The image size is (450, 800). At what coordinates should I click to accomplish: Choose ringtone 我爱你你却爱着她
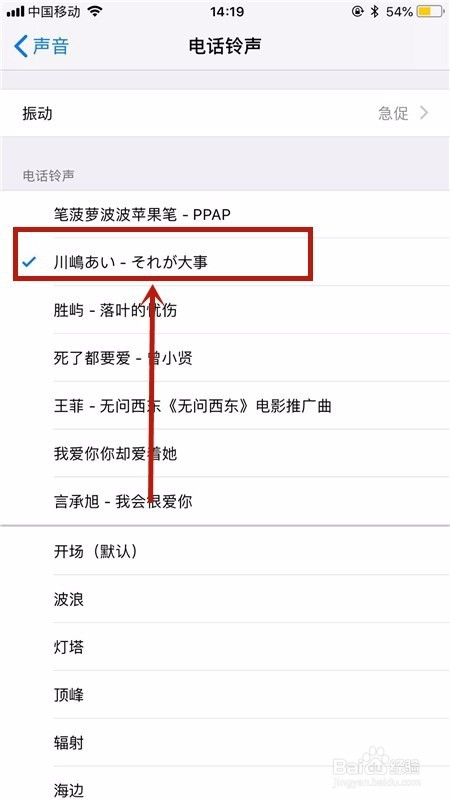(x=225, y=453)
